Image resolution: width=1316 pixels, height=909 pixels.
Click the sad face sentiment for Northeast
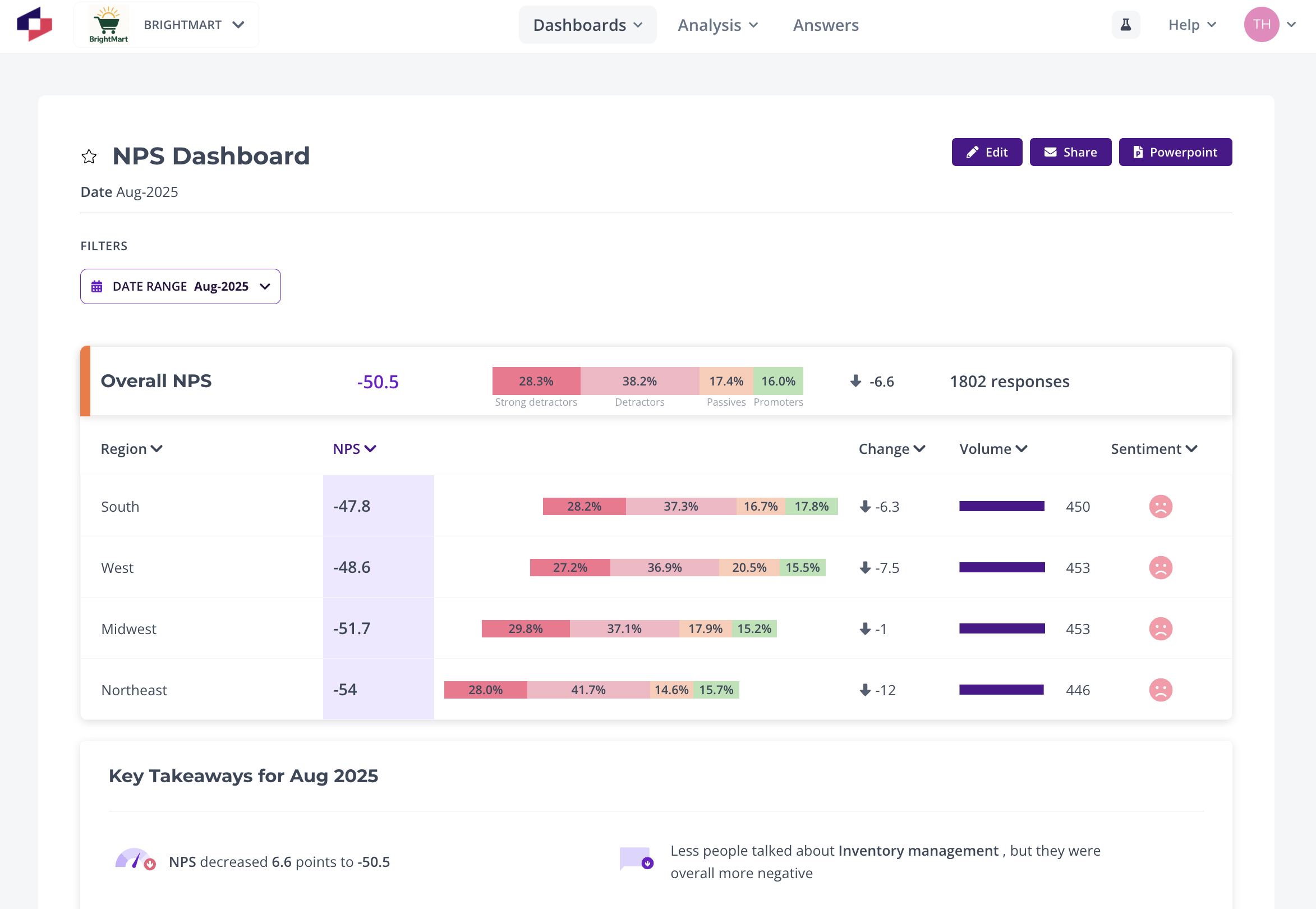1160,690
